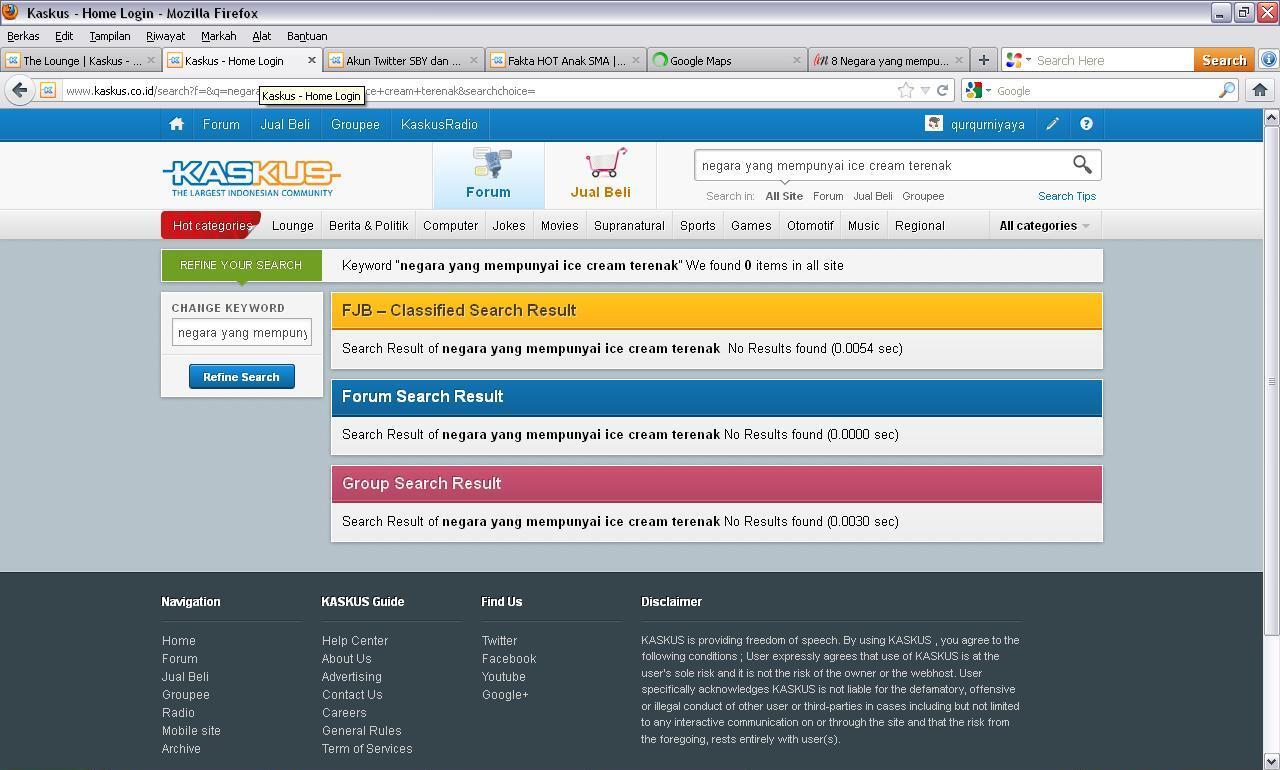Select All Site search scope
1280x770 pixels.
[784, 196]
